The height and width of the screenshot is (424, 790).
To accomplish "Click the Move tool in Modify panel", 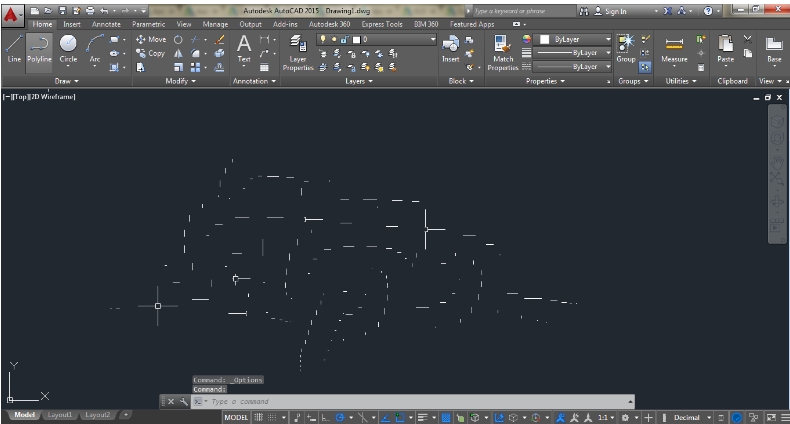I will coord(151,39).
